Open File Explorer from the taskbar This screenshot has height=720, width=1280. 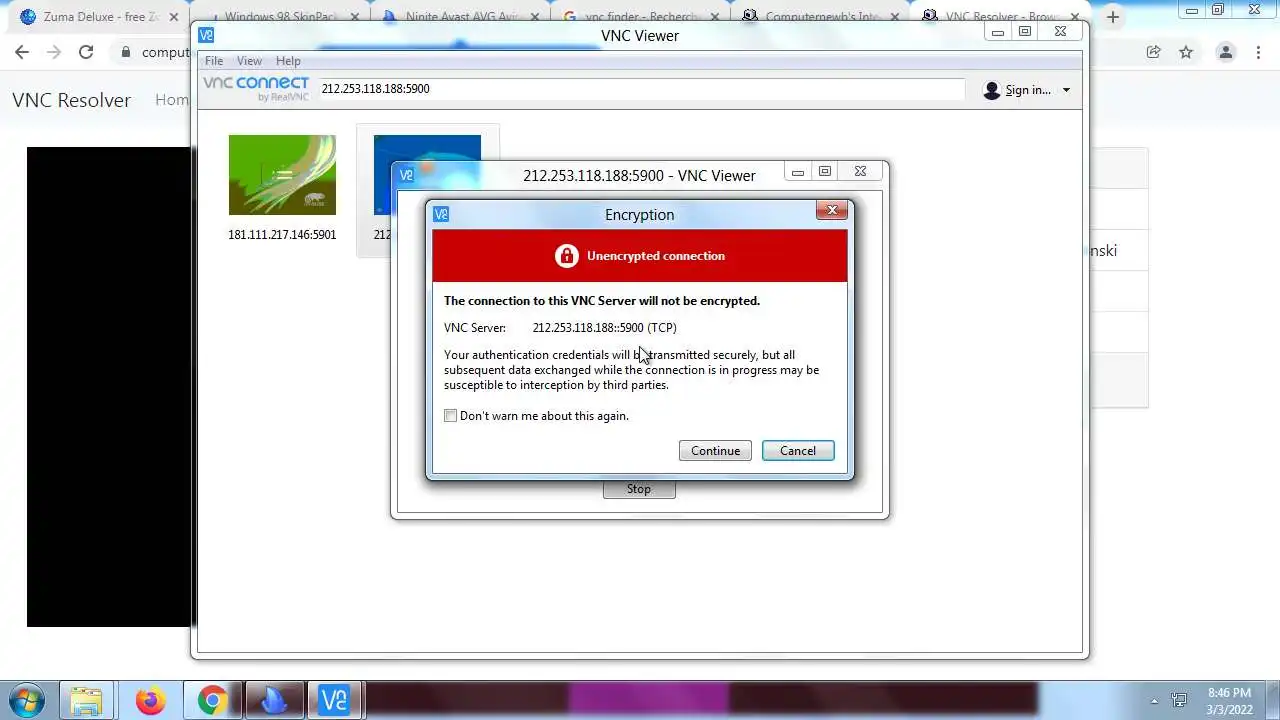coord(87,700)
